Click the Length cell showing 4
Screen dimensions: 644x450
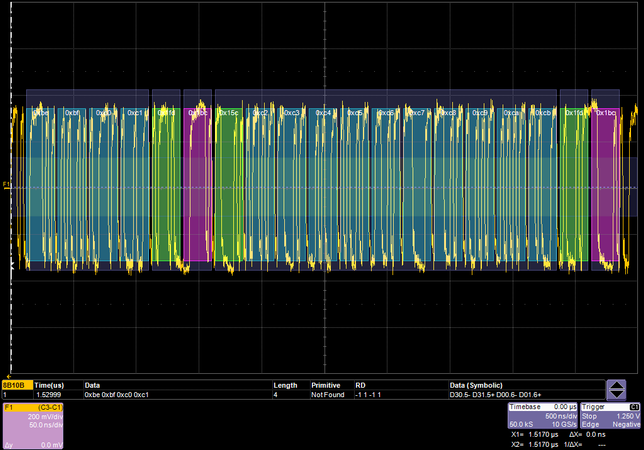coord(276,395)
